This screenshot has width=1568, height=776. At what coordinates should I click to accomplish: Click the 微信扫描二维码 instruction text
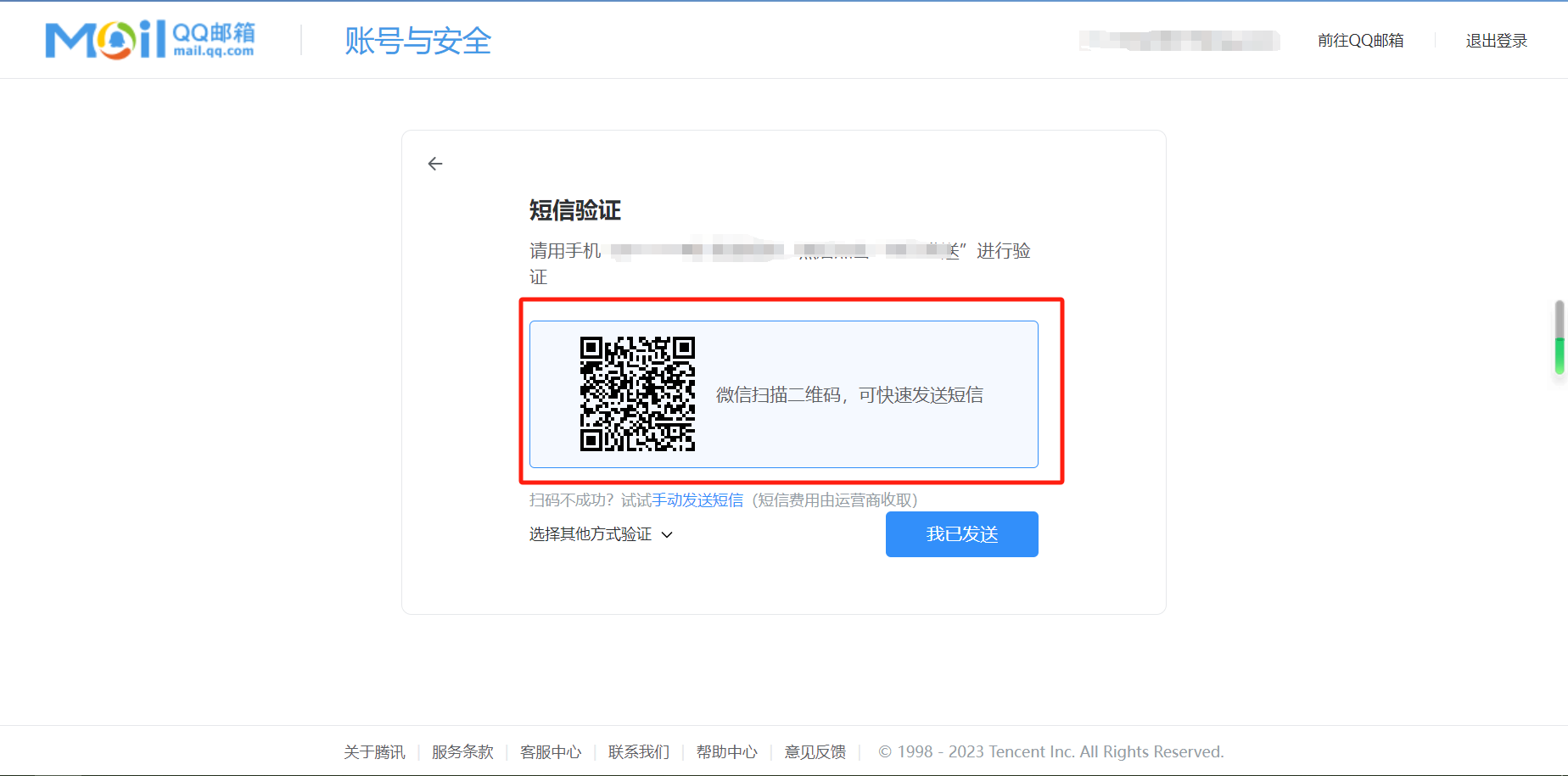(849, 395)
